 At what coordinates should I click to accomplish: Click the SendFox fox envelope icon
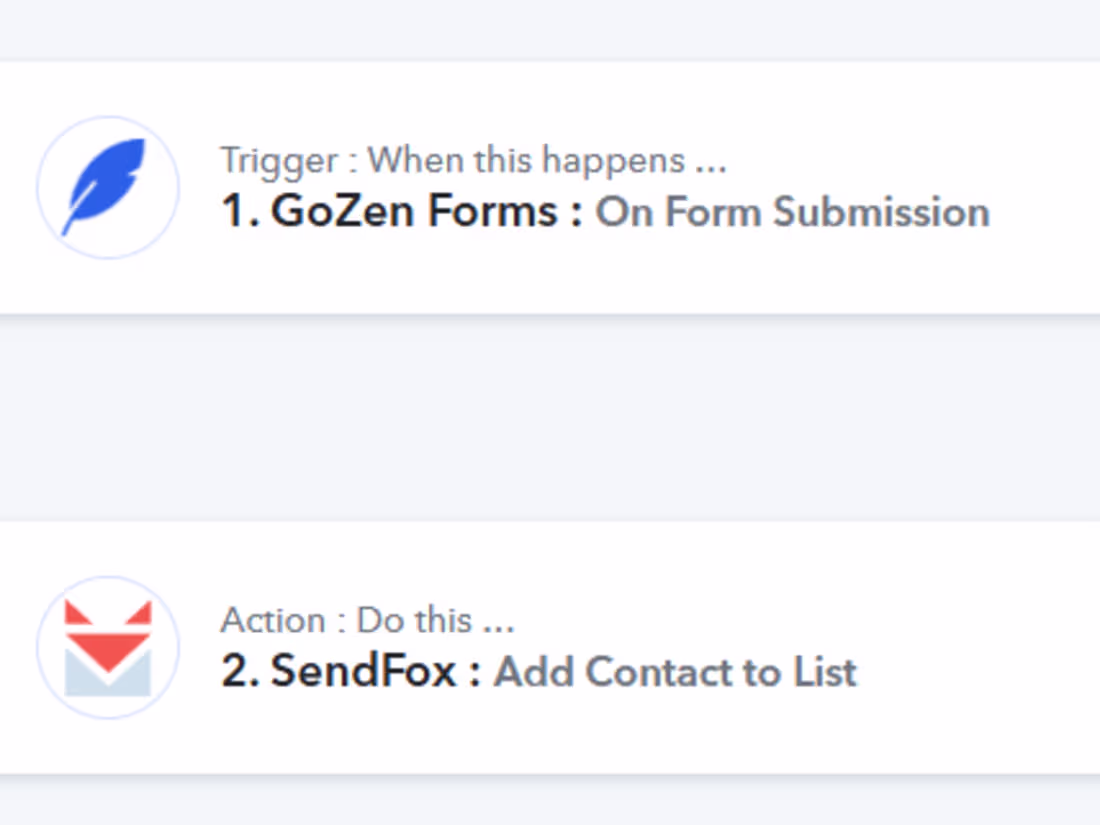click(x=107, y=648)
